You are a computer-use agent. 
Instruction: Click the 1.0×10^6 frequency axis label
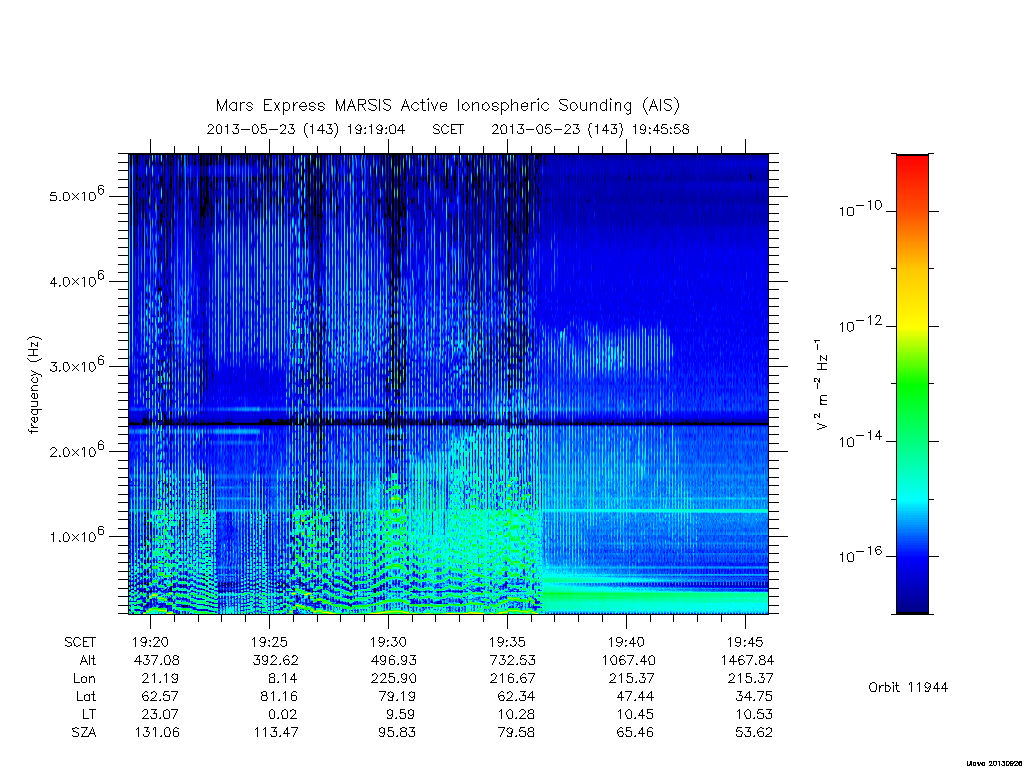(x=77, y=535)
